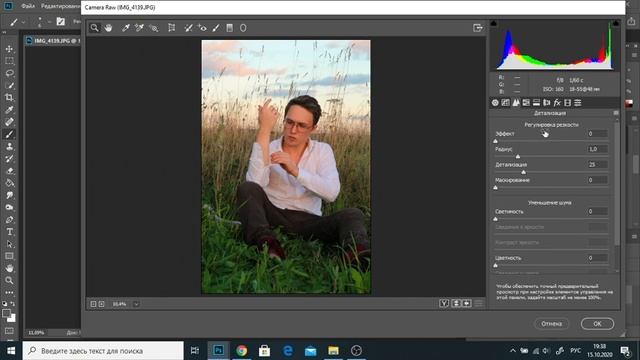Image resolution: width=640 pixels, height=360 pixels.
Task: Select the Zoom tool in Camera Raw toolbar
Action: point(94,28)
